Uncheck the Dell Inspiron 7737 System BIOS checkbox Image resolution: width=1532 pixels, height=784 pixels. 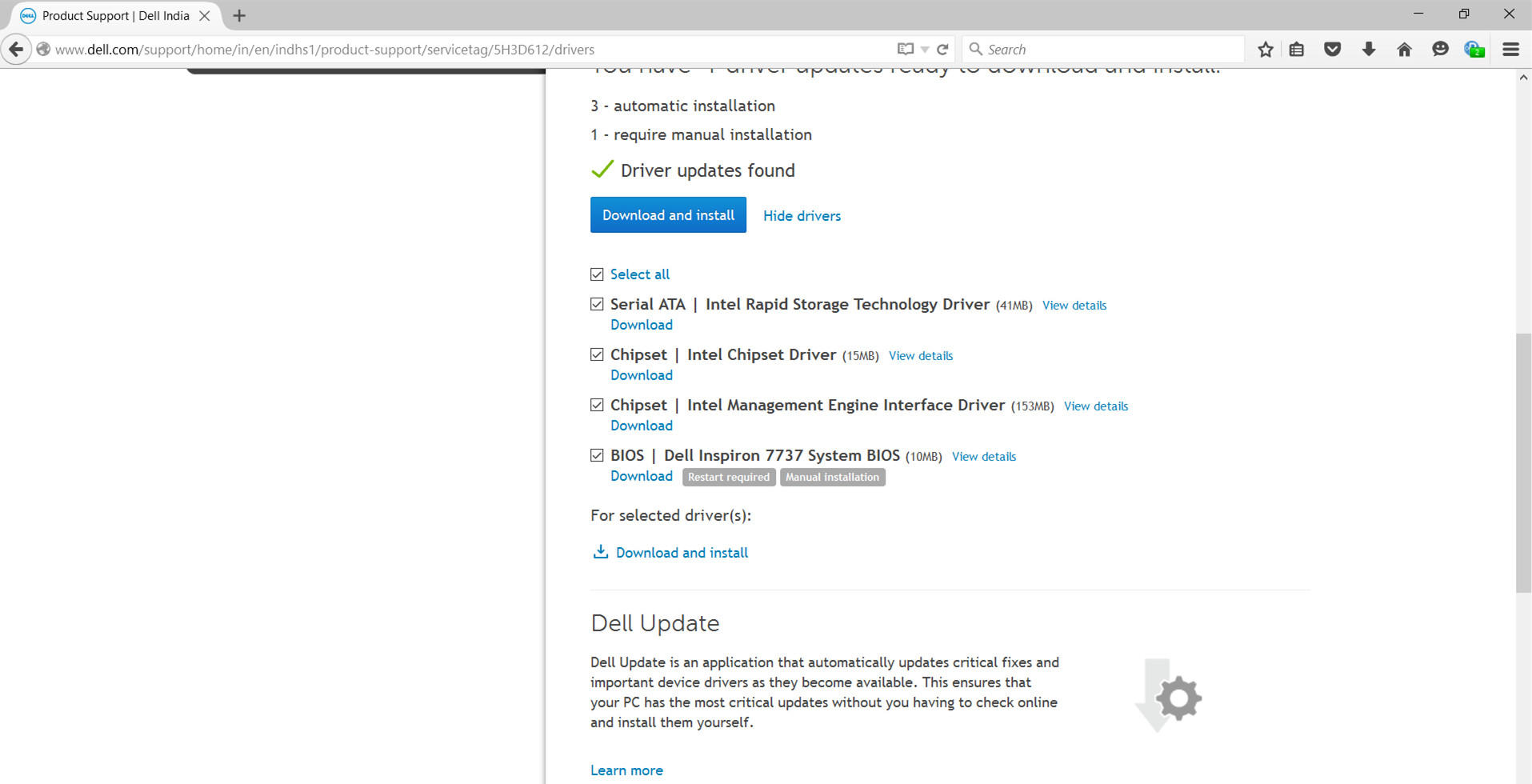(597, 455)
